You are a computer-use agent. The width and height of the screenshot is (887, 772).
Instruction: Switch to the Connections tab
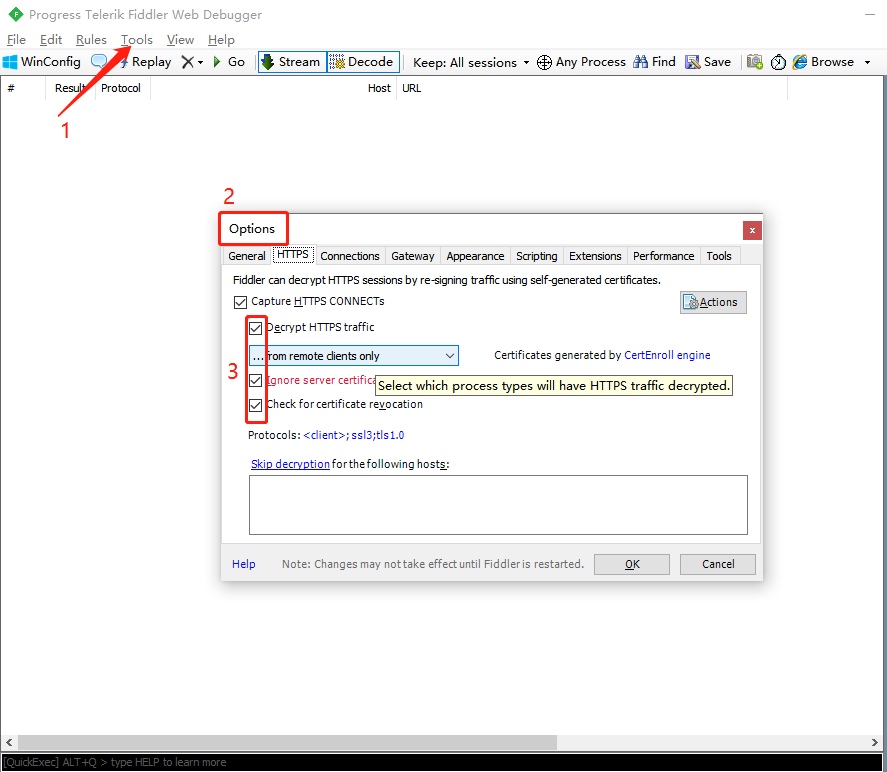pos(350,256)
